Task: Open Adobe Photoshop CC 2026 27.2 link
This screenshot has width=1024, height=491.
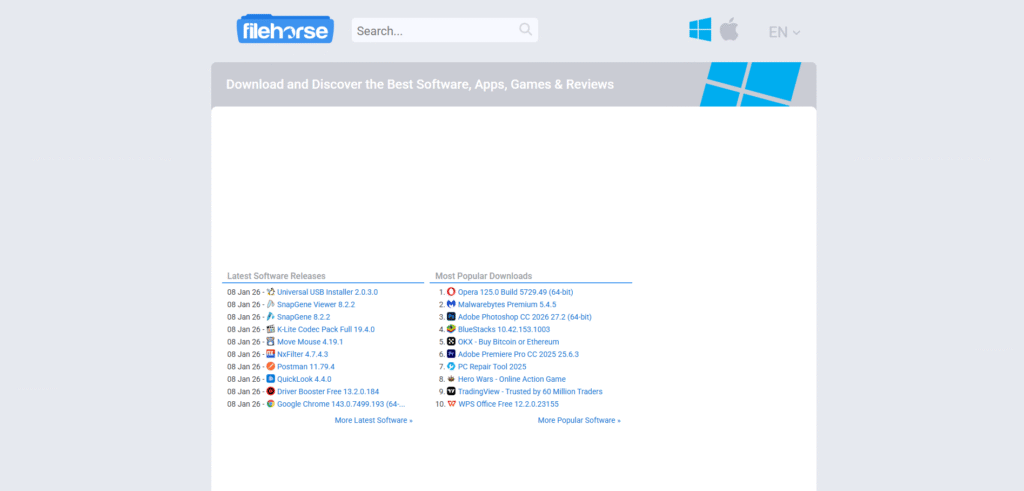Action: [x=524, y=317]
